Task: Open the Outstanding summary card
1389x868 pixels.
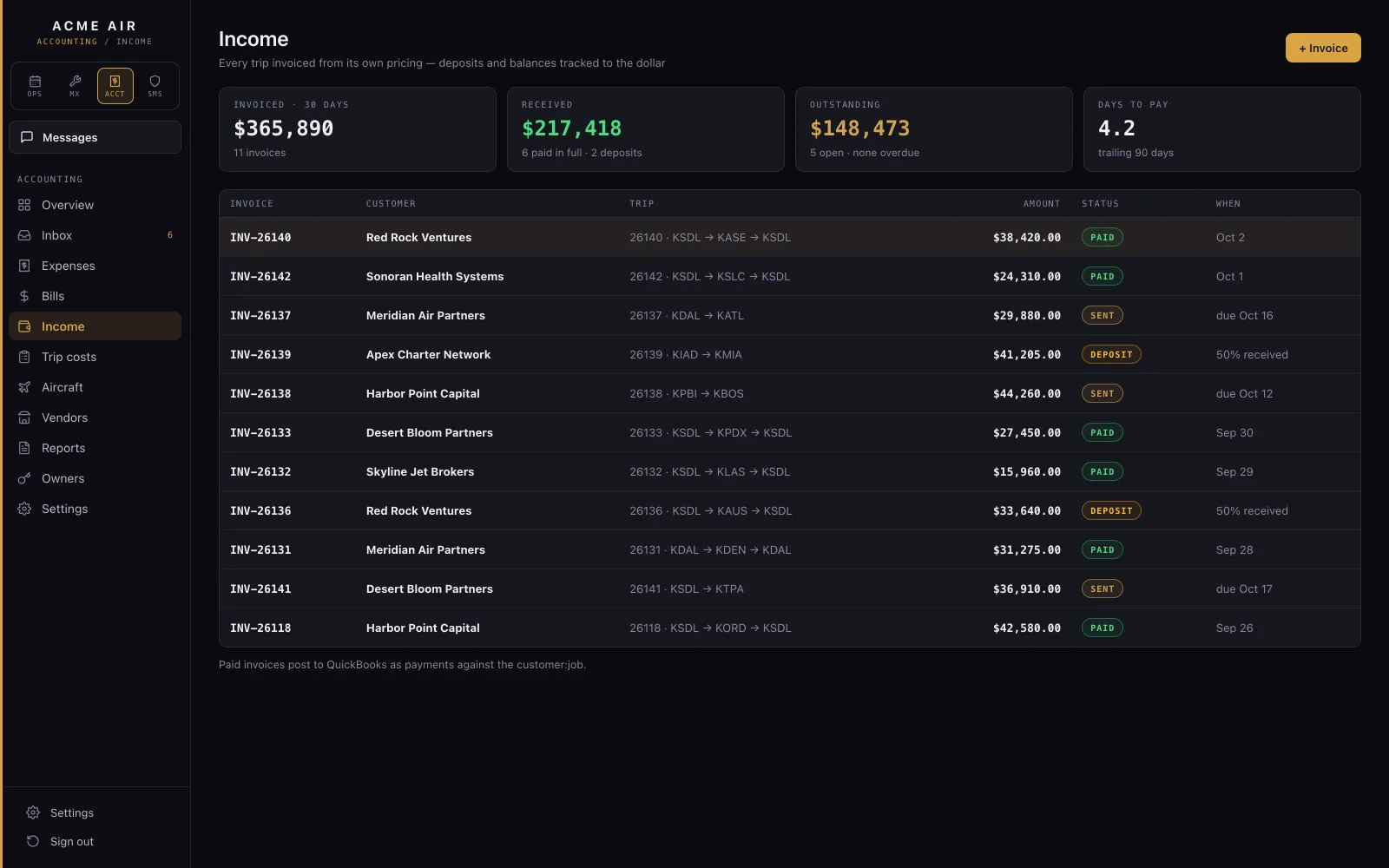Action: pos(933,129)
